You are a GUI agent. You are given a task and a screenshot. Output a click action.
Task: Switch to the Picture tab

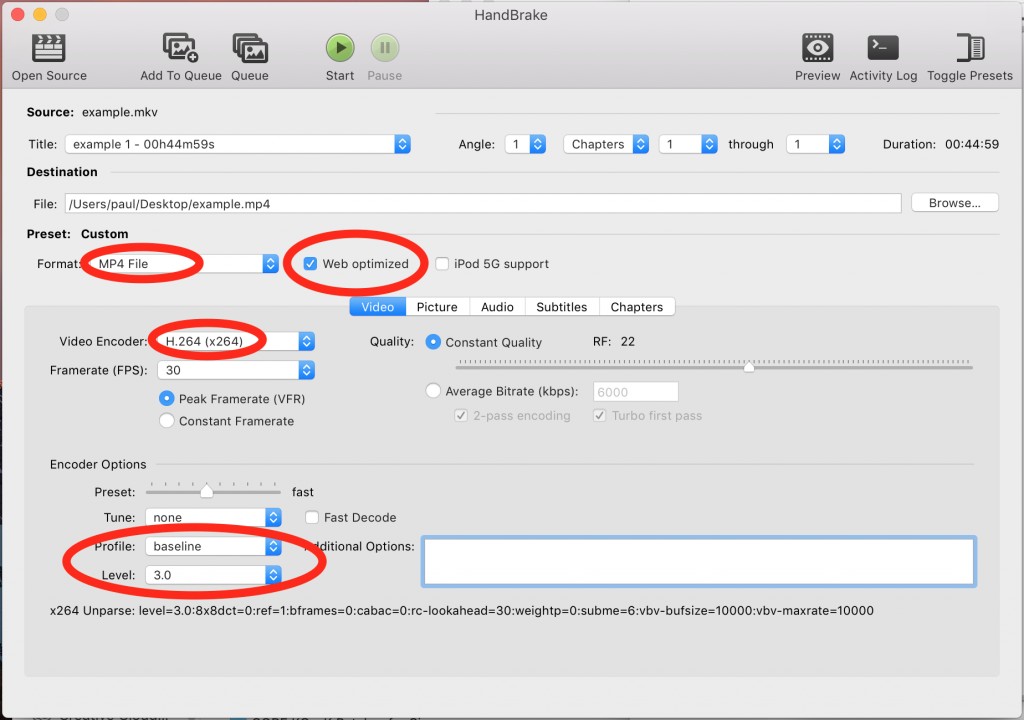(437, 306)
